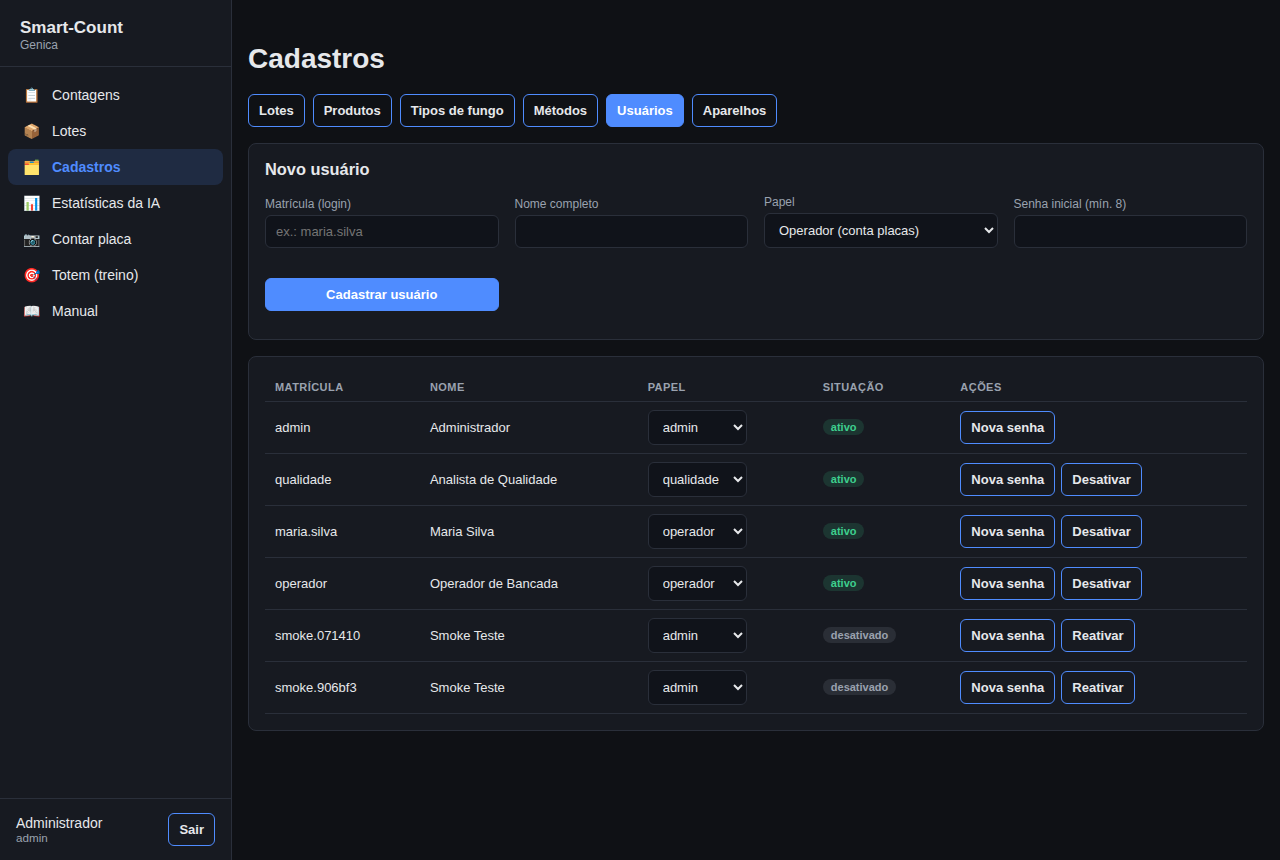Change the role dropdown for maria.silva
The height and width of the screenshot is (860, 1280).
point(697,531)
